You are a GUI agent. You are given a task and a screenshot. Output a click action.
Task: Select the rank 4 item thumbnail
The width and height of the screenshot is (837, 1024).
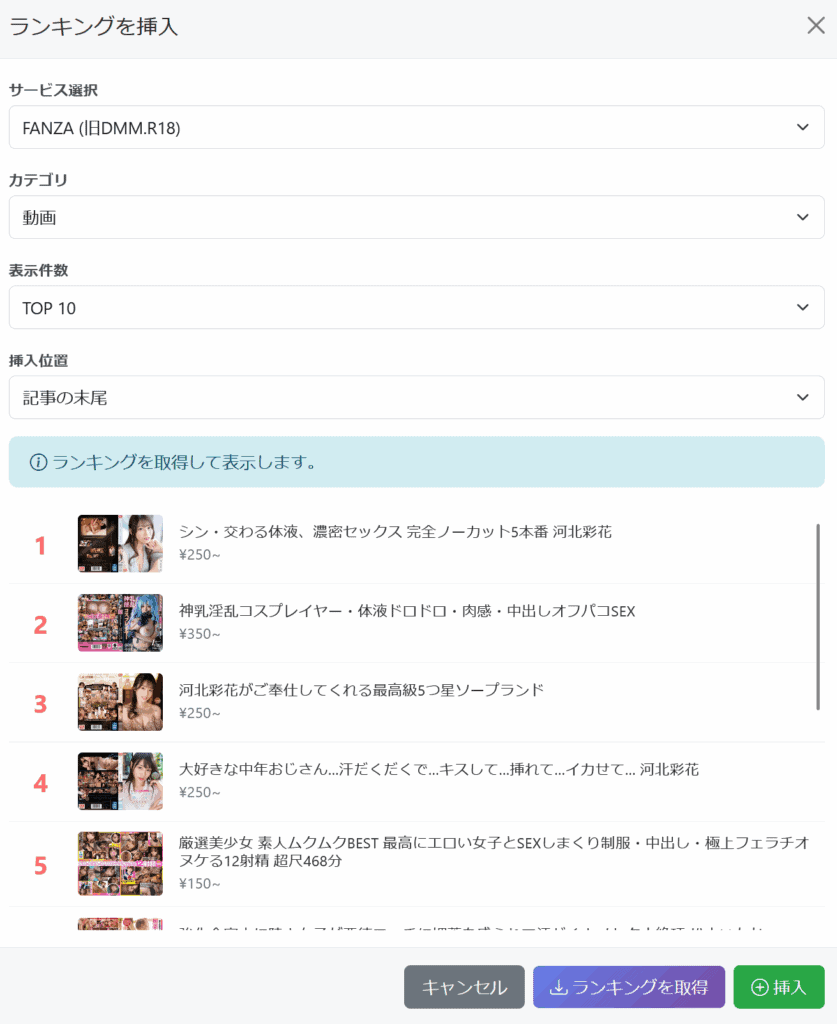coord(120,781)
